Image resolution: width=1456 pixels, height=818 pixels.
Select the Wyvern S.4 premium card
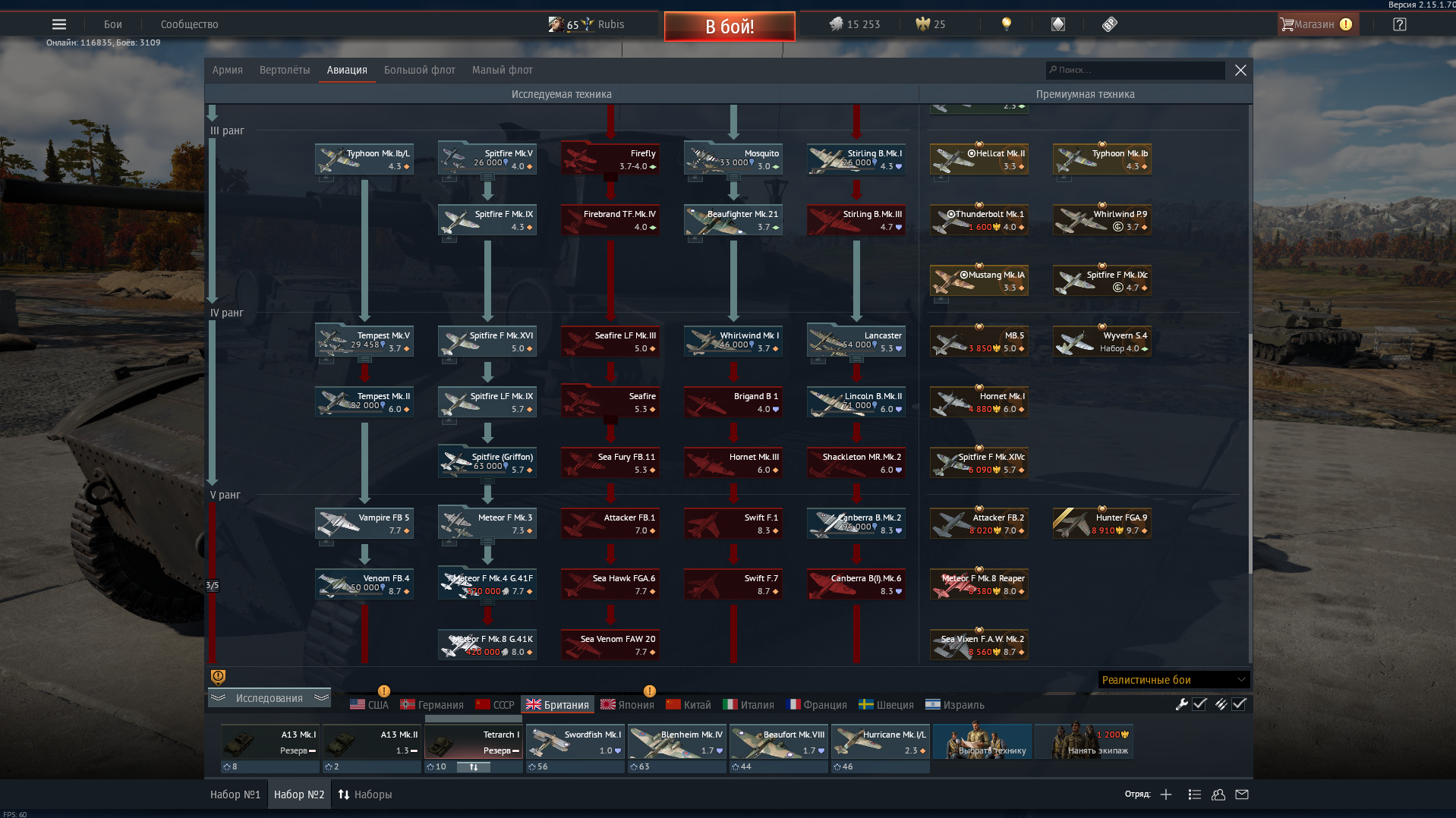(x=1102, y=341)
